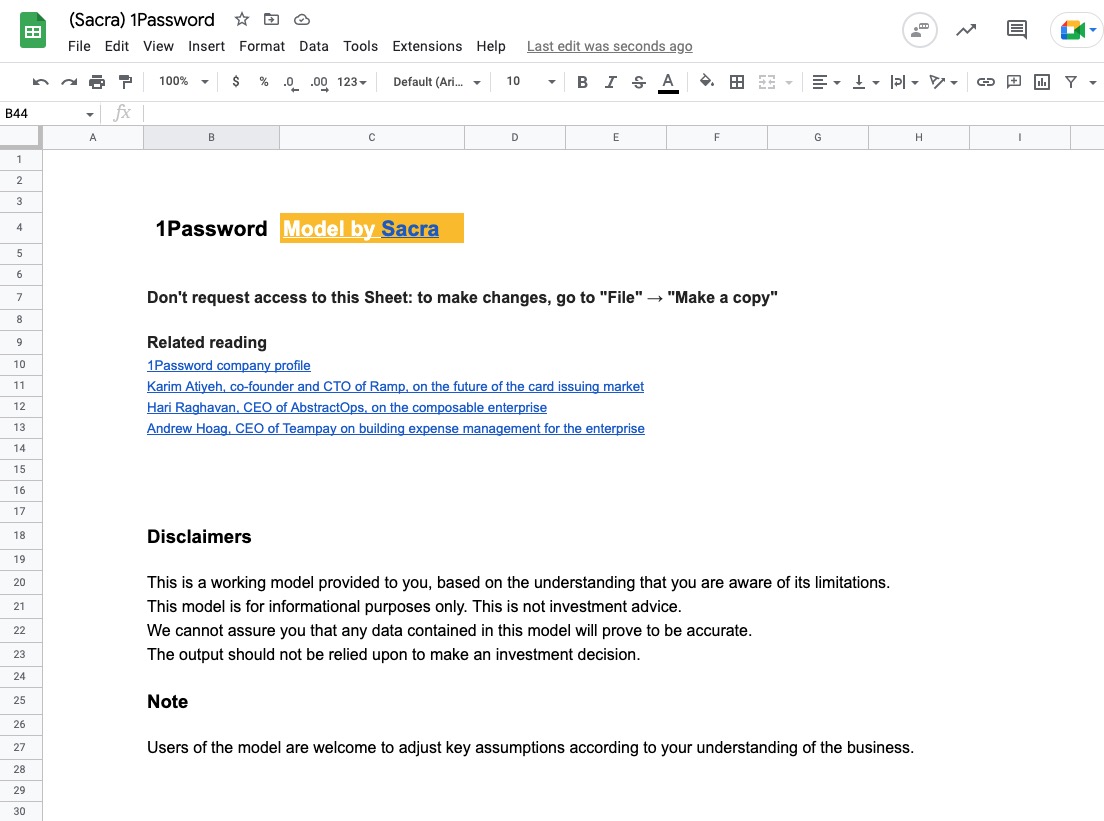The height and width of the screenshot is (821, 1104).
Task: Open the activity dashboard trend icon
Action: pos(966,30)
